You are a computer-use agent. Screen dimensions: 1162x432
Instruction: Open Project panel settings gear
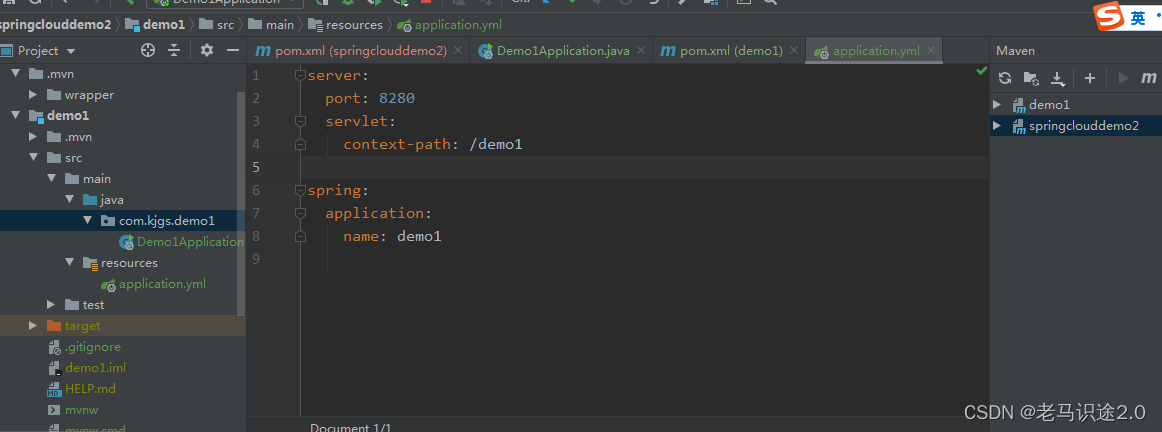tap(207, 50)
